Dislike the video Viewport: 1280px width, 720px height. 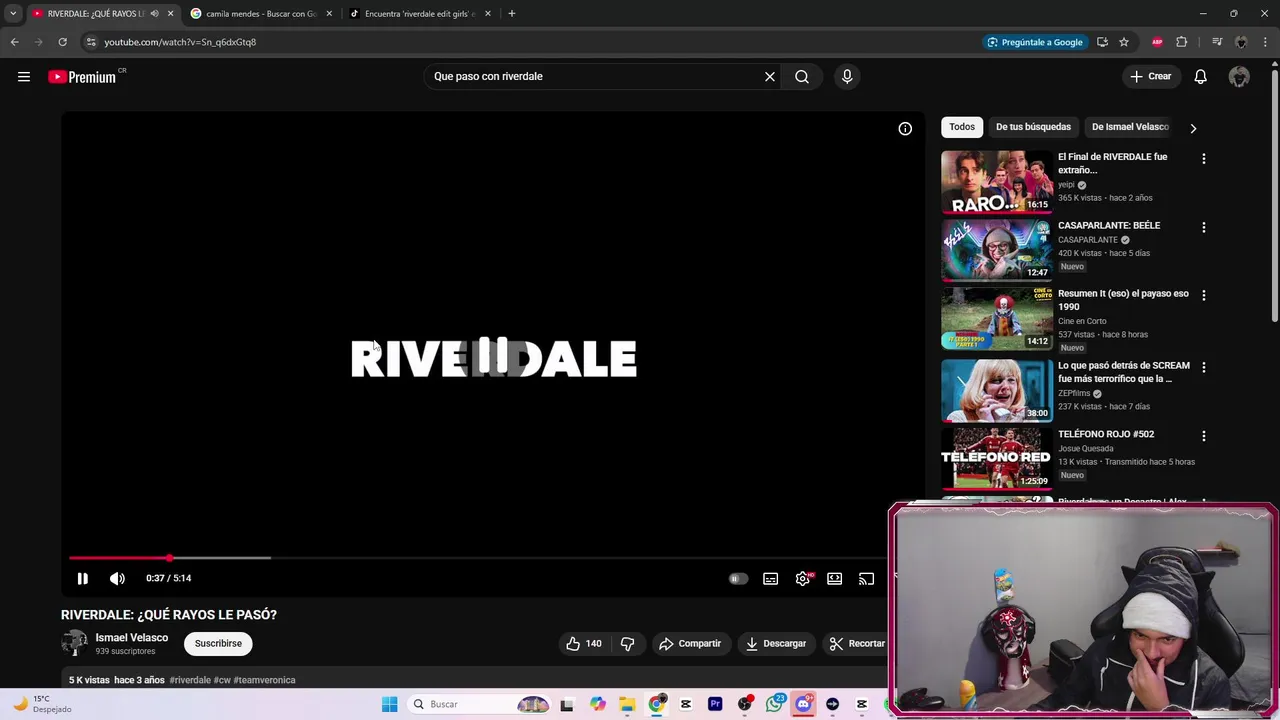click(627, 644)
